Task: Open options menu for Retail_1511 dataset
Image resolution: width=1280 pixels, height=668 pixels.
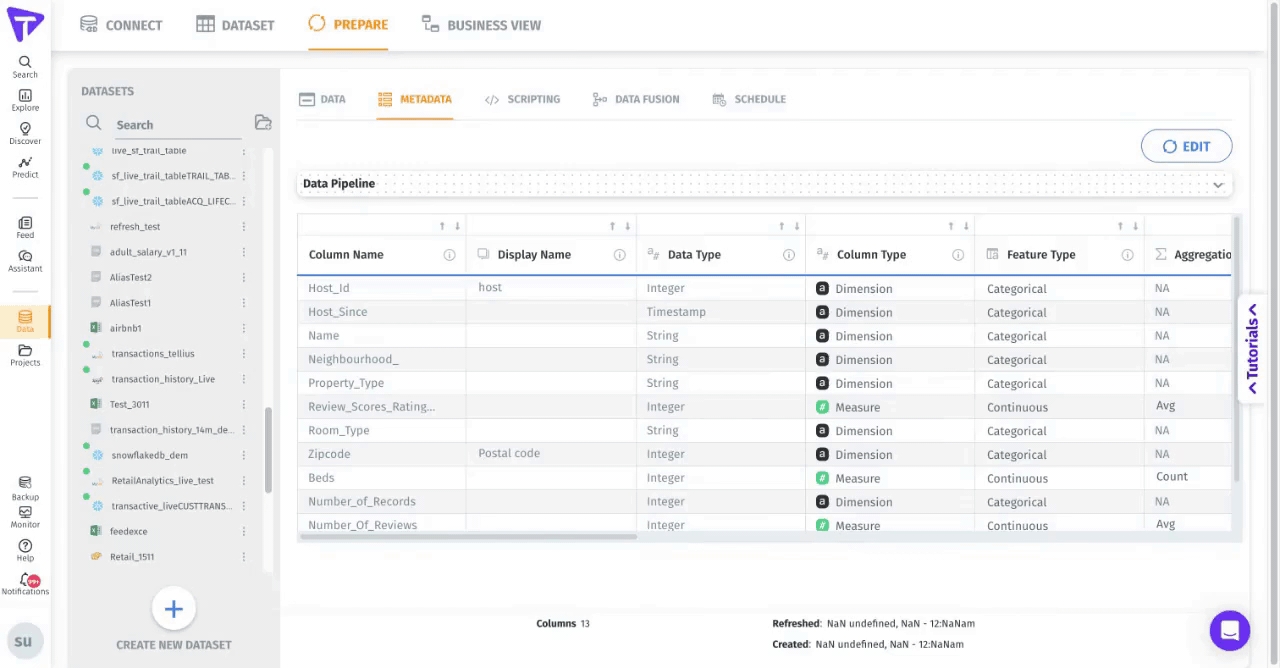Action: tap(243, 557)
